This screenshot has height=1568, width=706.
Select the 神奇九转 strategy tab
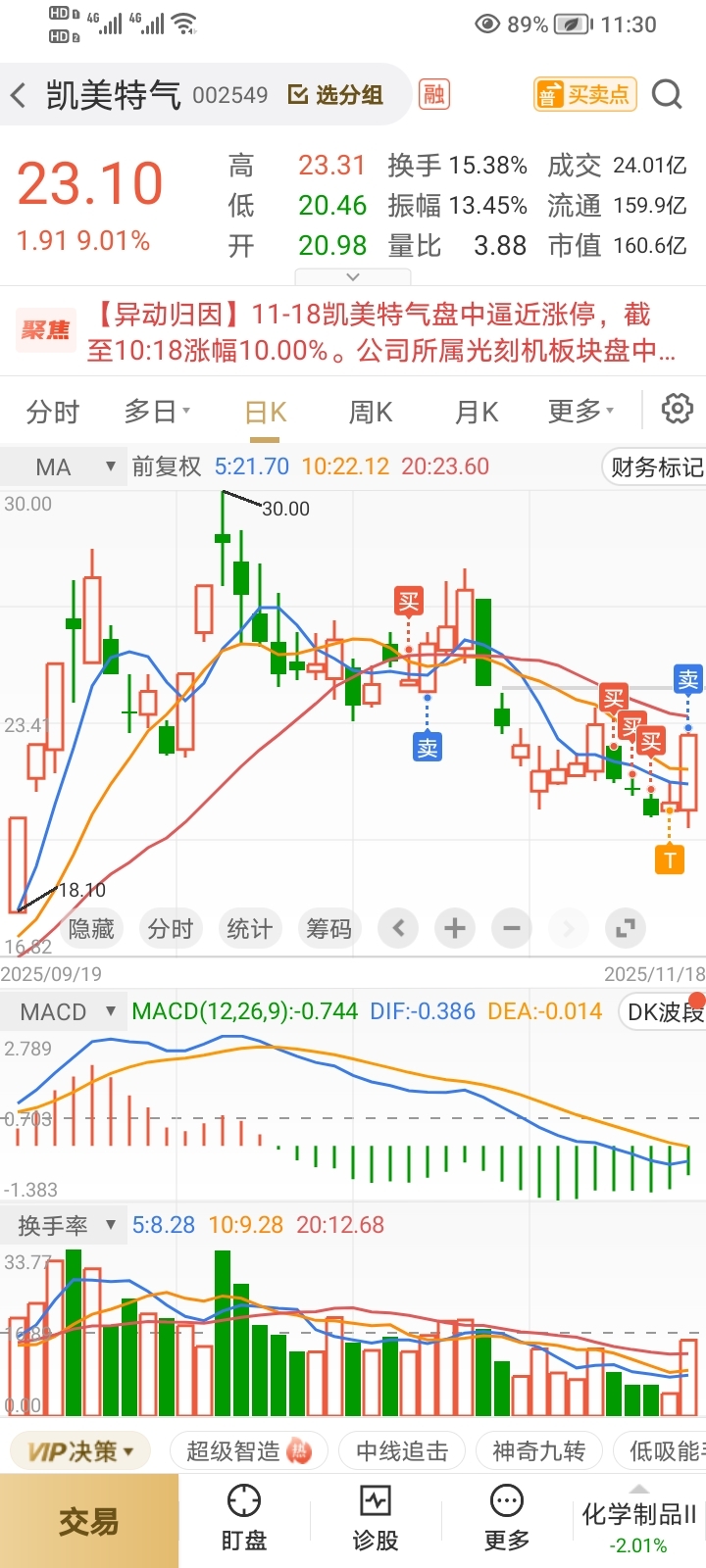pos(538,1450)
